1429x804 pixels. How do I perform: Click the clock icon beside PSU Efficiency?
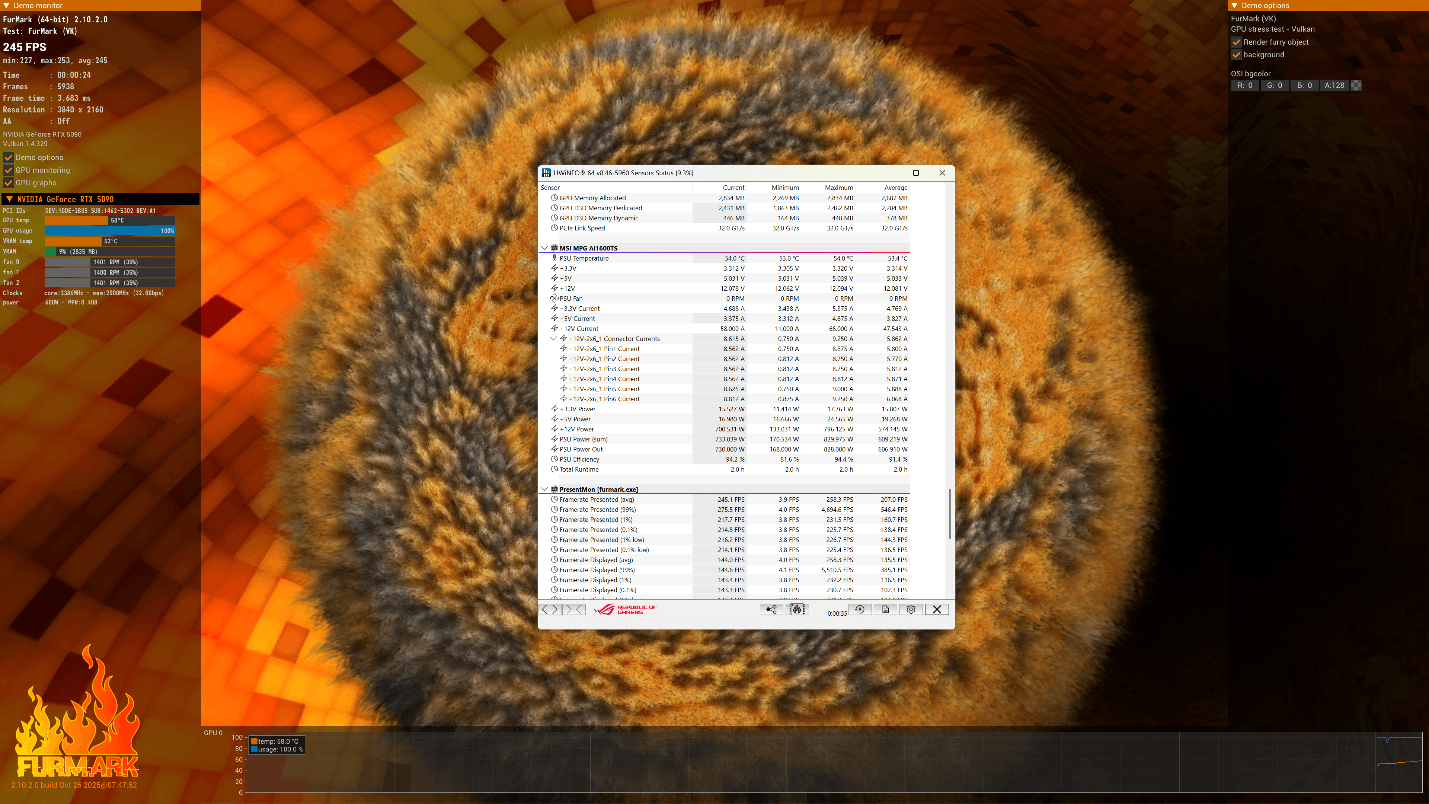[x=554, y=459]
